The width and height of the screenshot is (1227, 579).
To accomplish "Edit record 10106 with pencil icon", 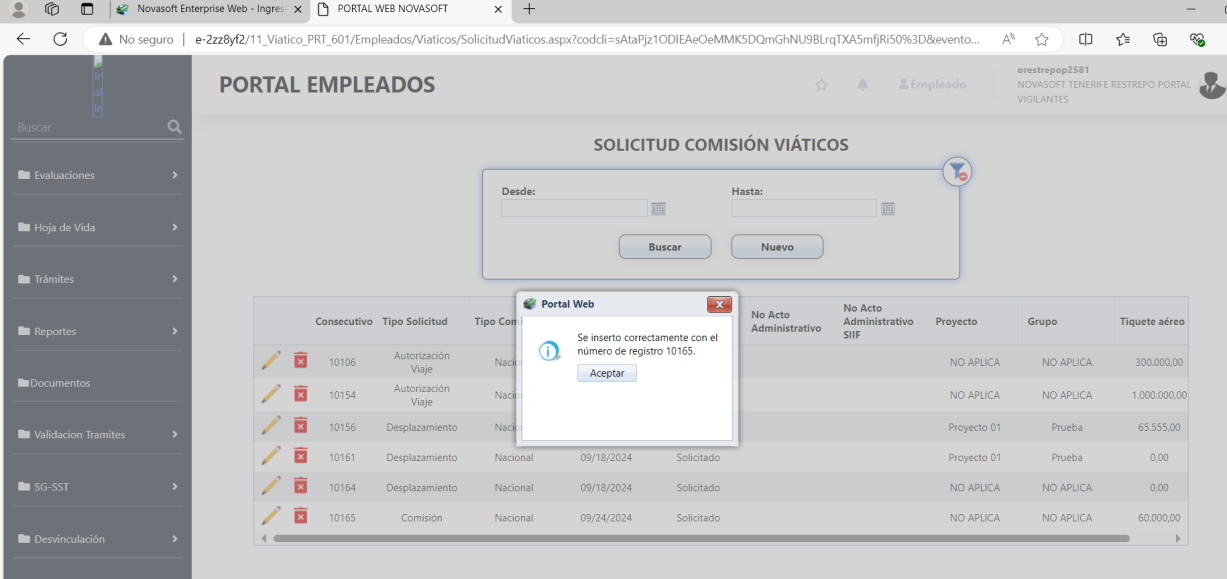I will 271,360.
